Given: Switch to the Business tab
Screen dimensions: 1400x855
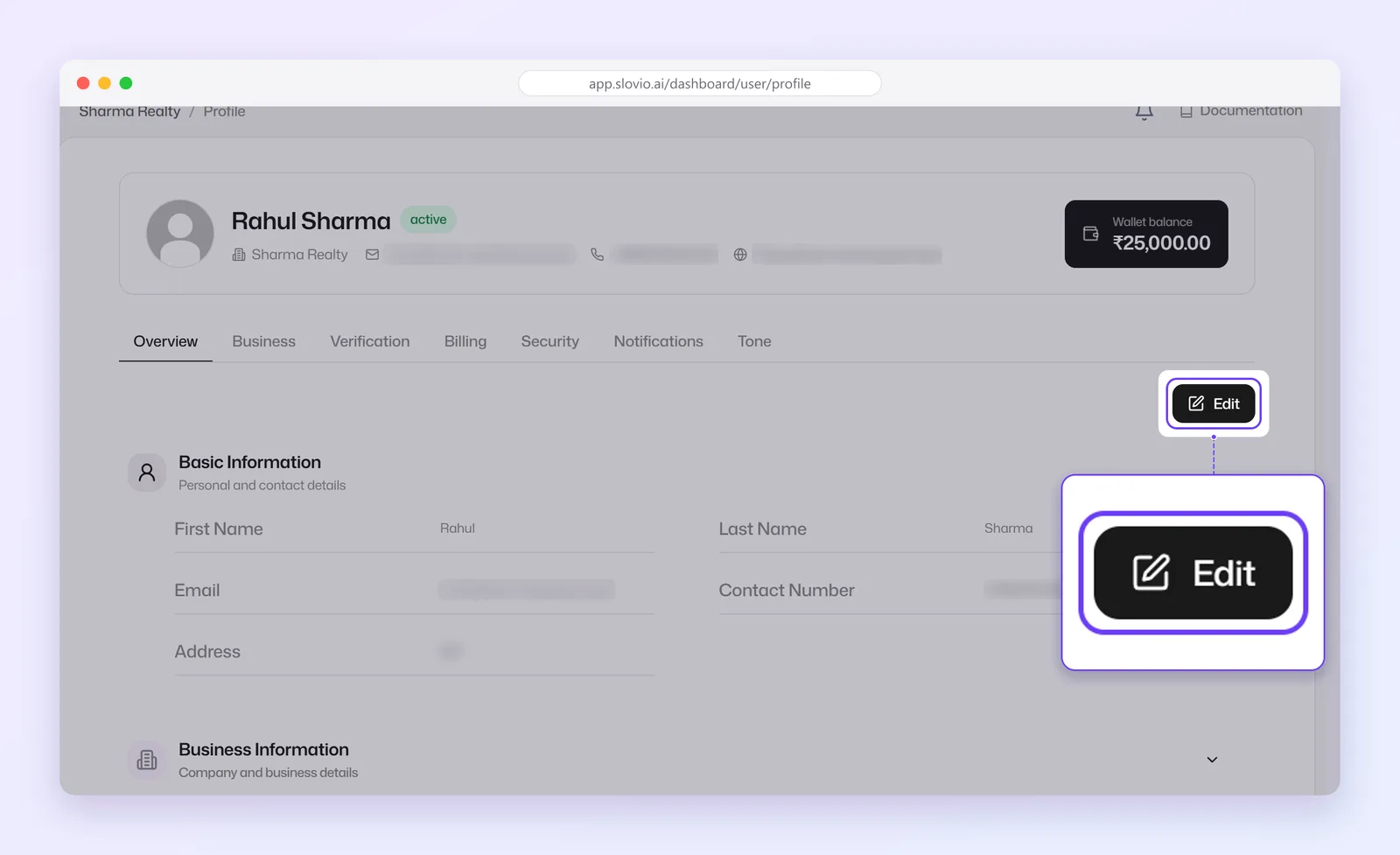Looking at the screenshot, I should click(263, 341).
